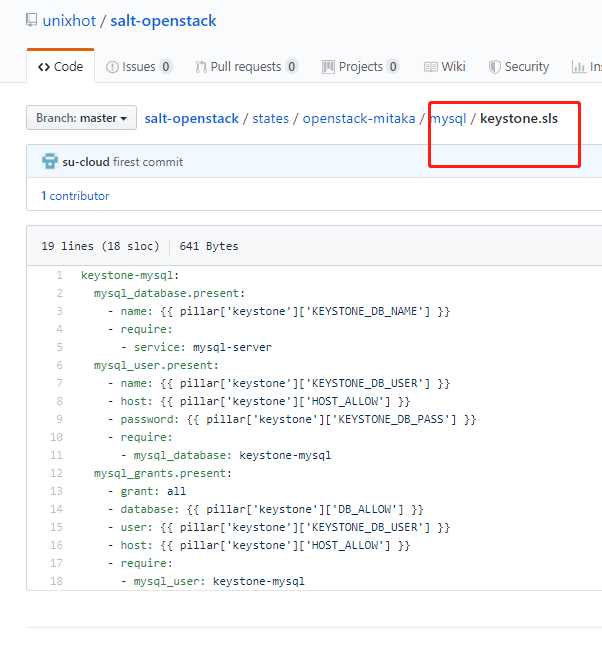Screen dimensions: 602x647
Task: Open the 'firest commit' message link
Action: pyautogui.click(x=148, y=162)
